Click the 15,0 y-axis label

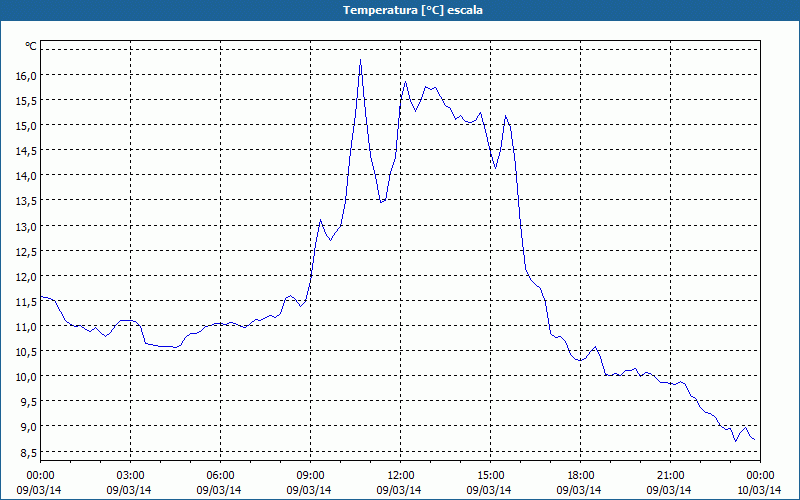pos(27,126)
